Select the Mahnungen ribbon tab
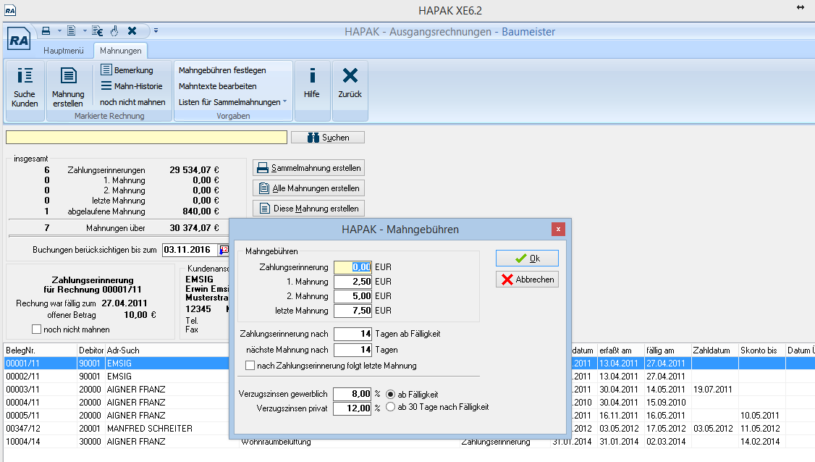815x462 pixels. click(121, 50)
